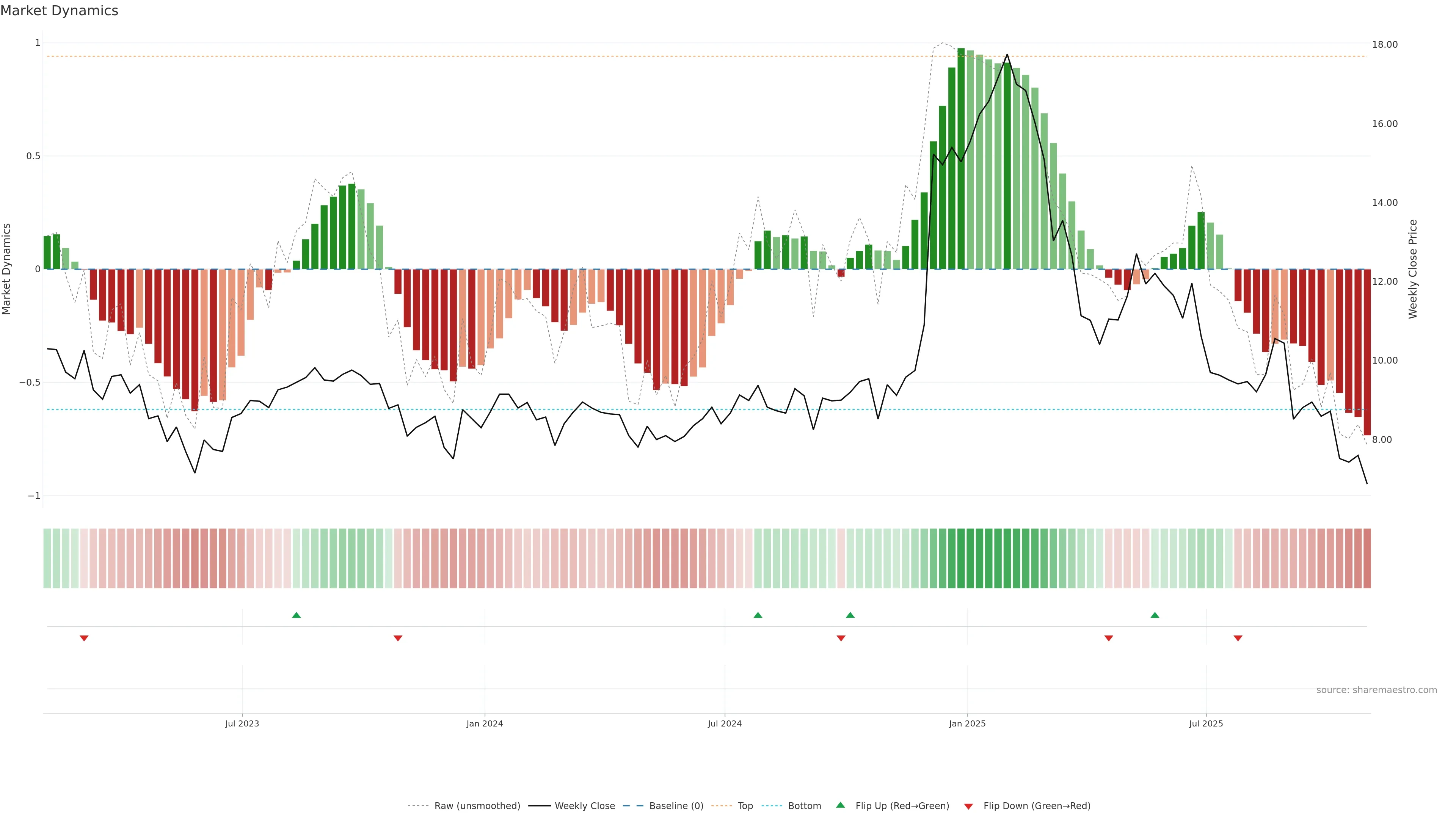Screen dimensions: 1456x819
Task: Toggle the Baseline (0) legend entry
Action: click(x=676, y=806)
